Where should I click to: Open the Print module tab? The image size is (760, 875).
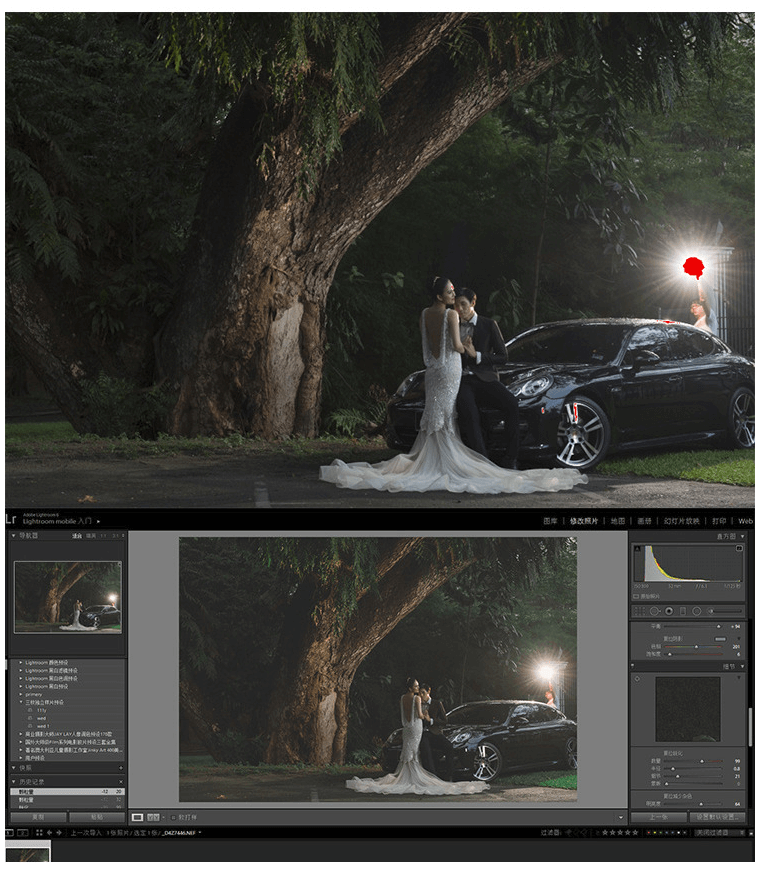pyautogui.click(x=719, y=521)
